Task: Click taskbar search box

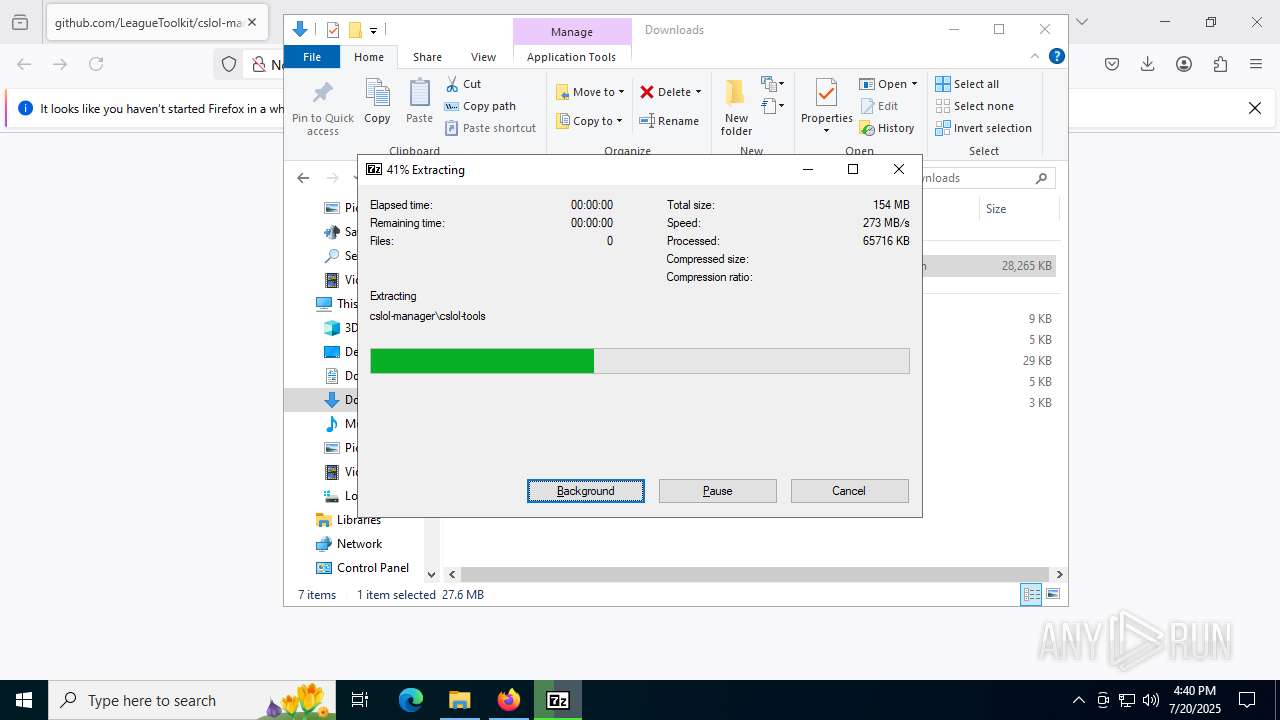Action: [192, 700]
